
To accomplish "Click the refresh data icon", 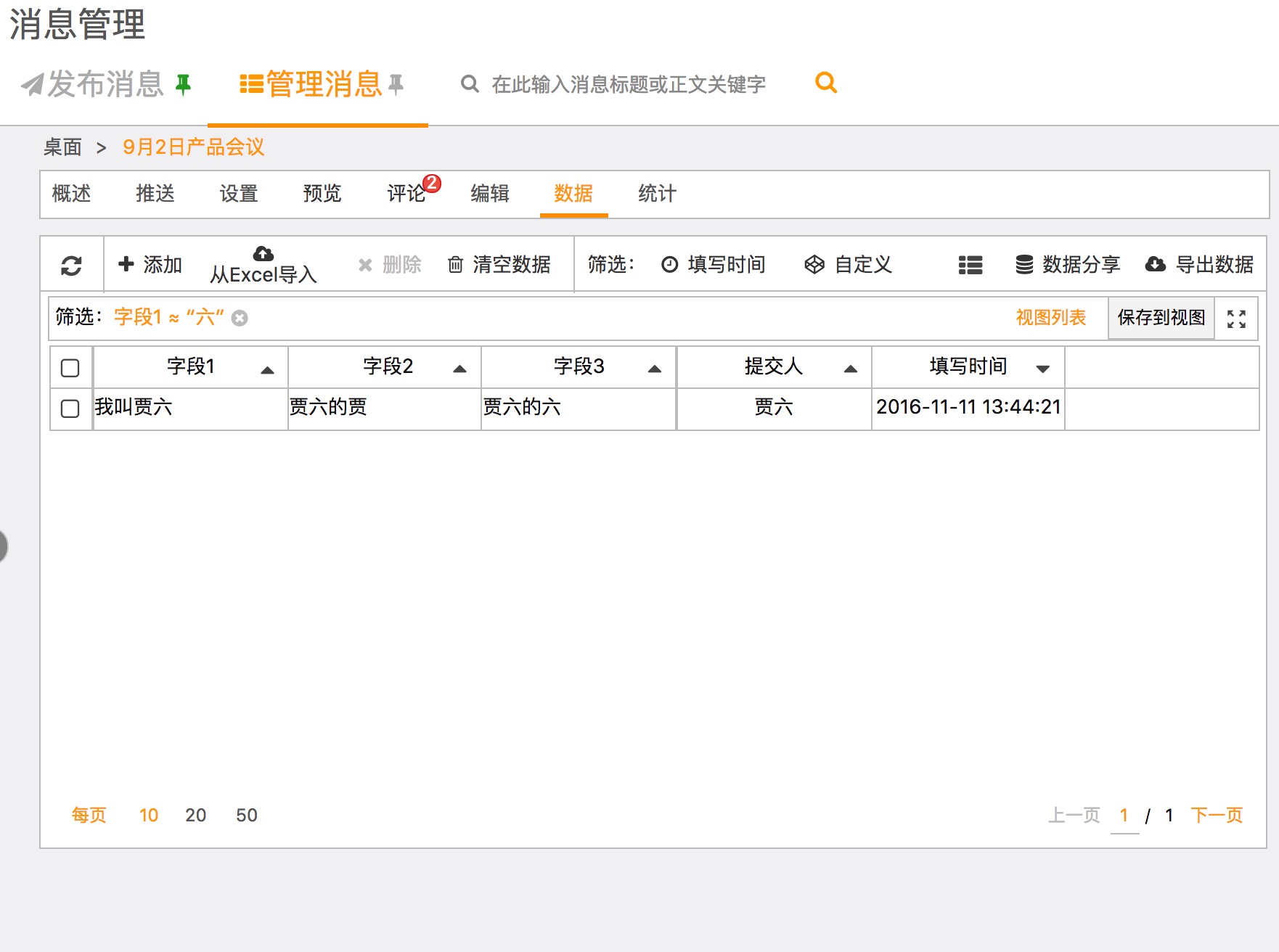I will click(71, 266).
